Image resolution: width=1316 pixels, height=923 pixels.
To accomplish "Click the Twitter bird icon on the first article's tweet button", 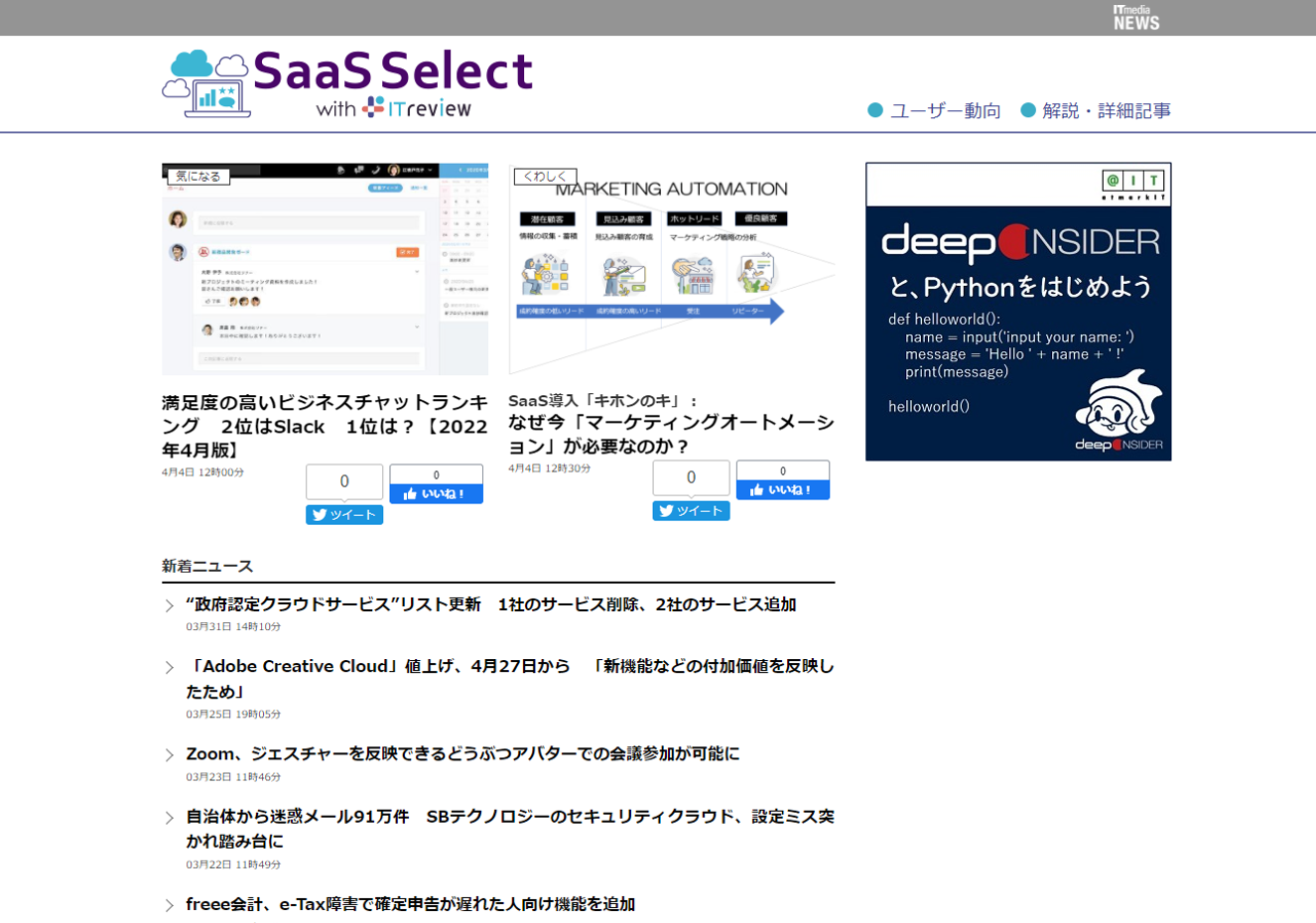I will click(x=320, y=514).
